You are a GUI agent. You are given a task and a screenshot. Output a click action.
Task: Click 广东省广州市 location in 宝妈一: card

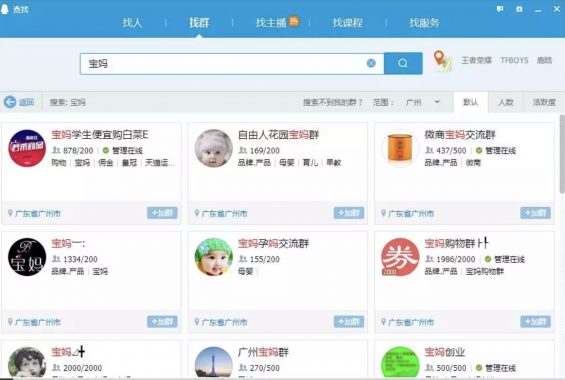(38, 322)
